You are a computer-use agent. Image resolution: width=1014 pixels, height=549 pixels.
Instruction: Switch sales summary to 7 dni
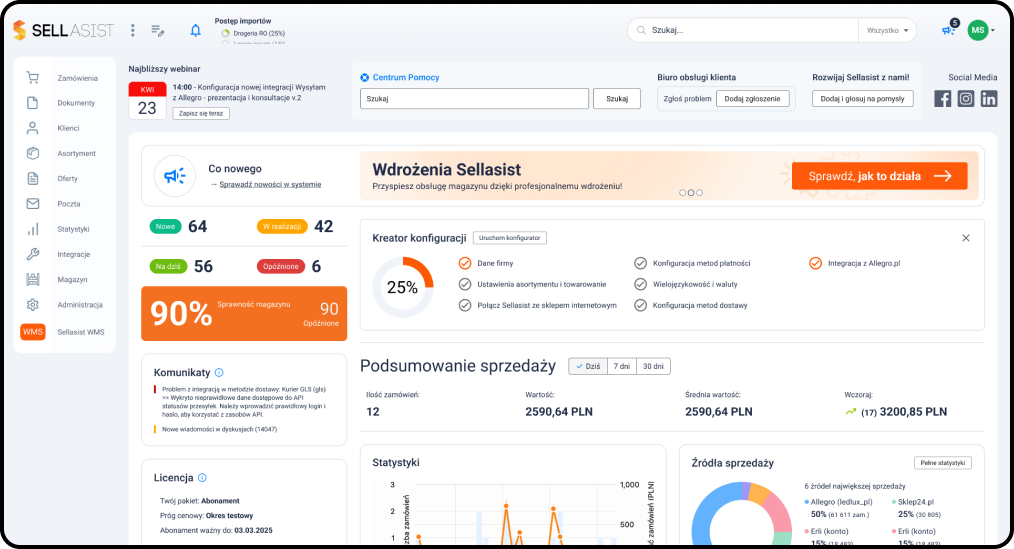coord(621,366)
